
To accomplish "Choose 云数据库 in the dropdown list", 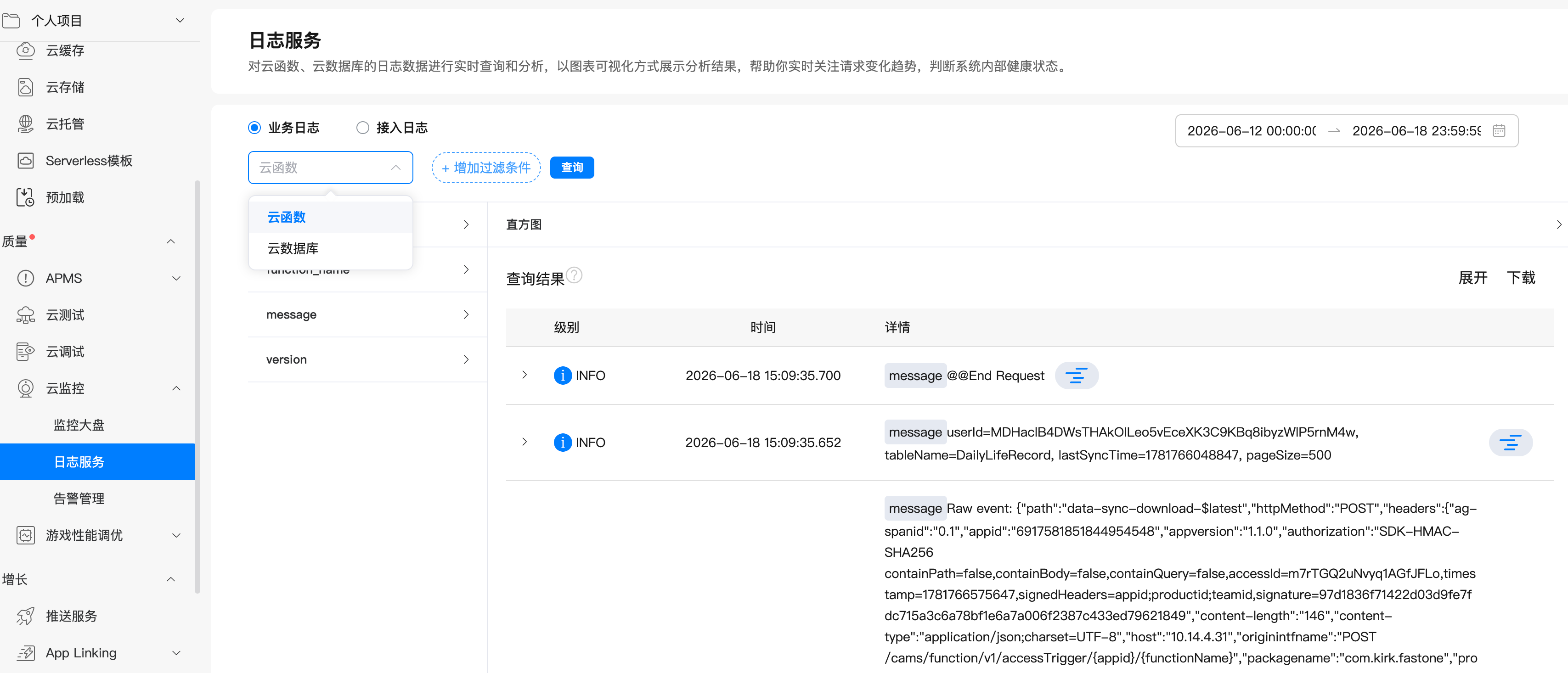I will click(331, 248).
